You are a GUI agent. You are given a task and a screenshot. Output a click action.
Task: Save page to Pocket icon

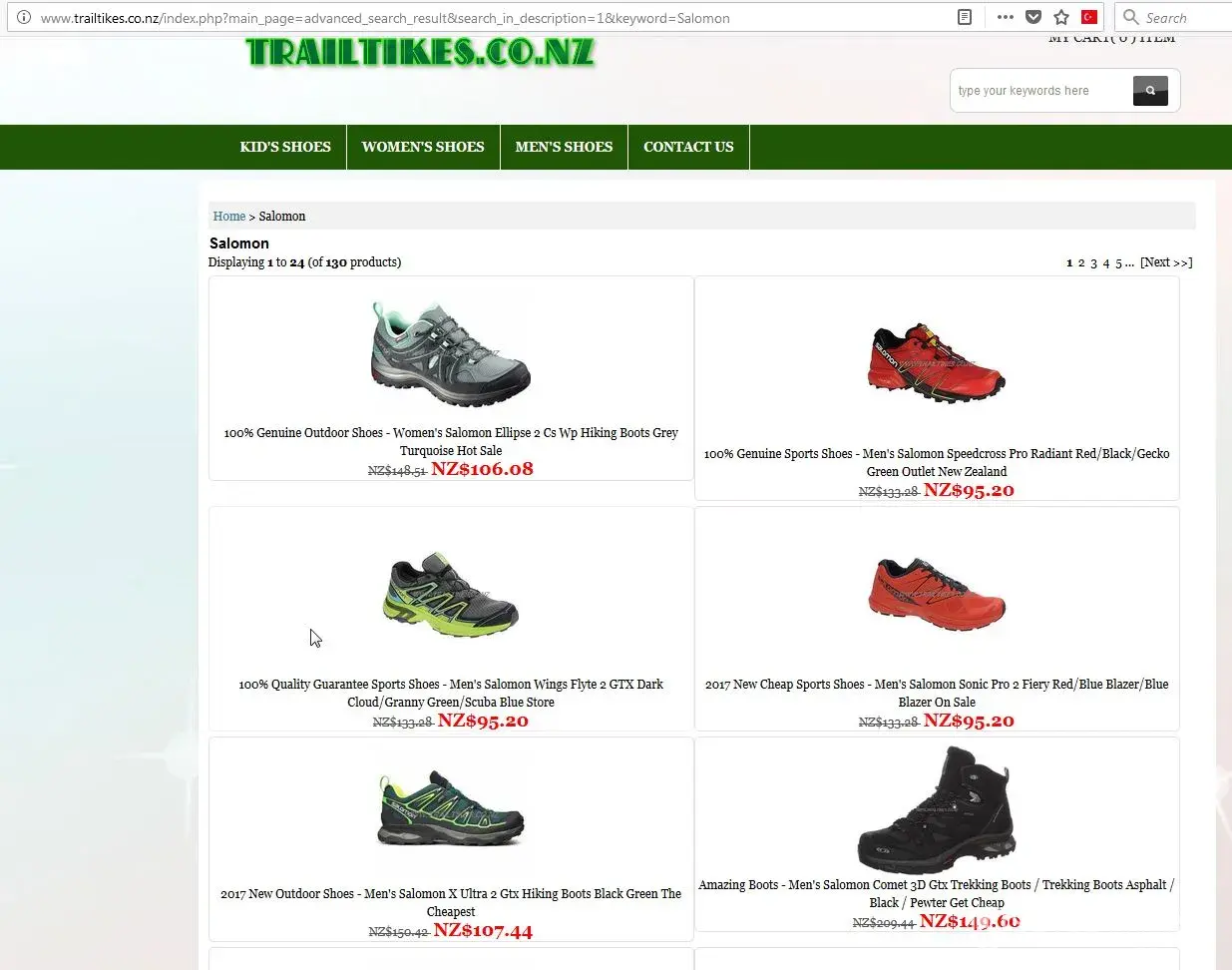(x=1033, y=17)
